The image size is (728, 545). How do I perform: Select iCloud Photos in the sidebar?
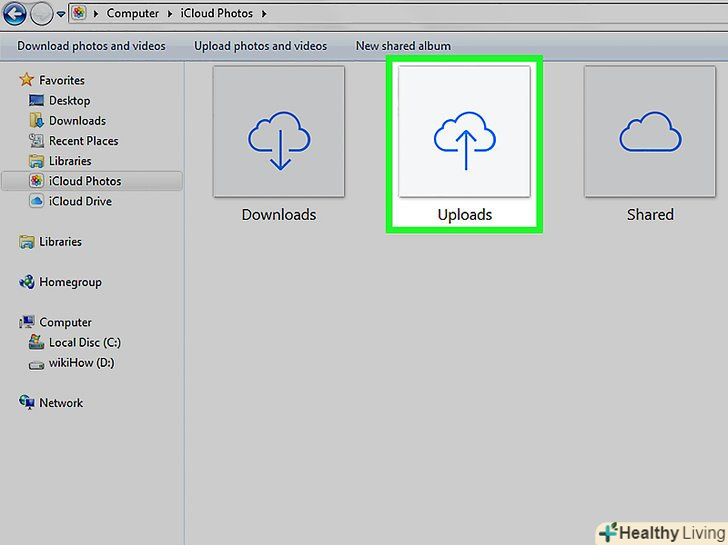tap(85, 181)
